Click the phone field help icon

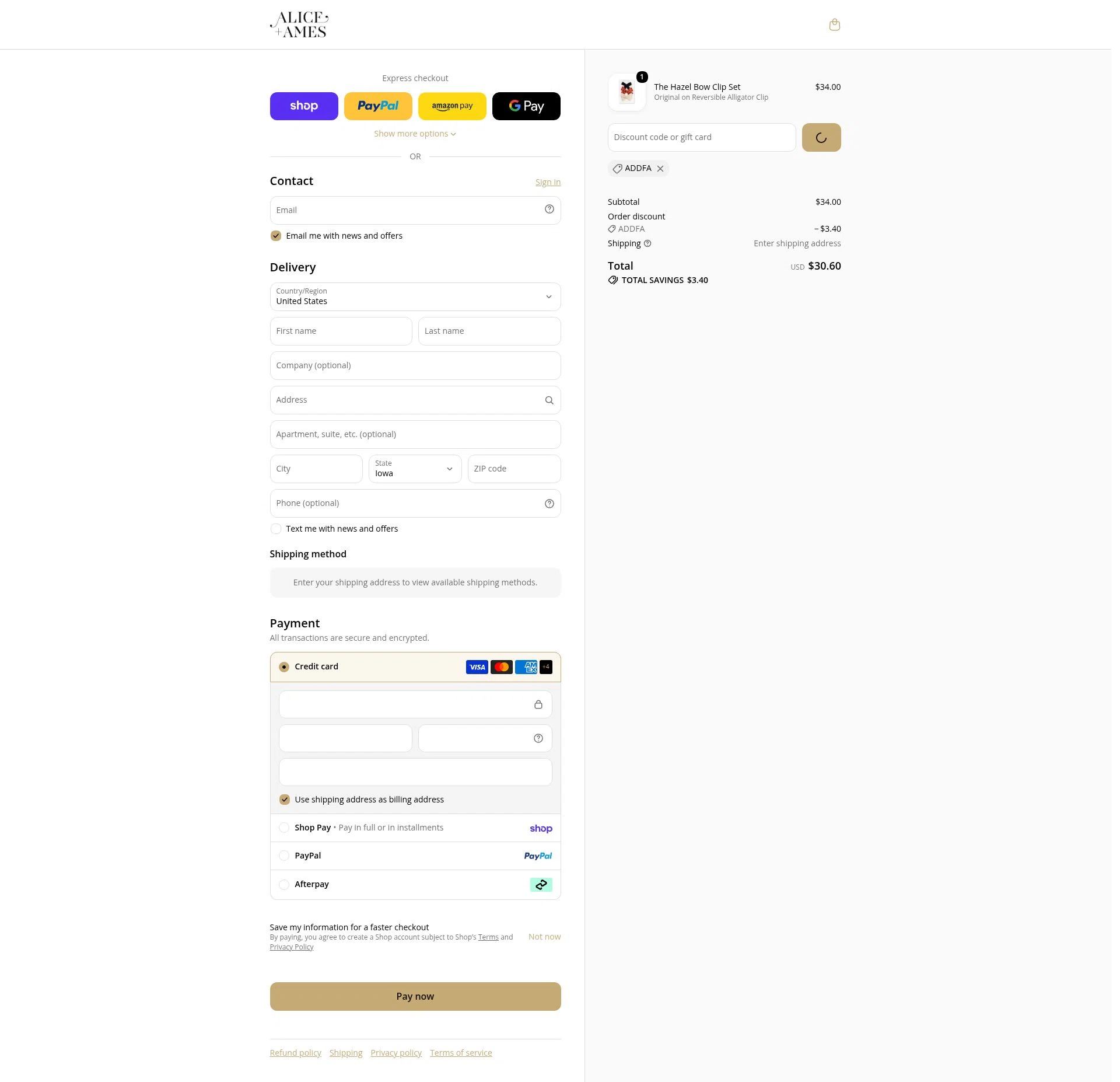tap(549, 504)
